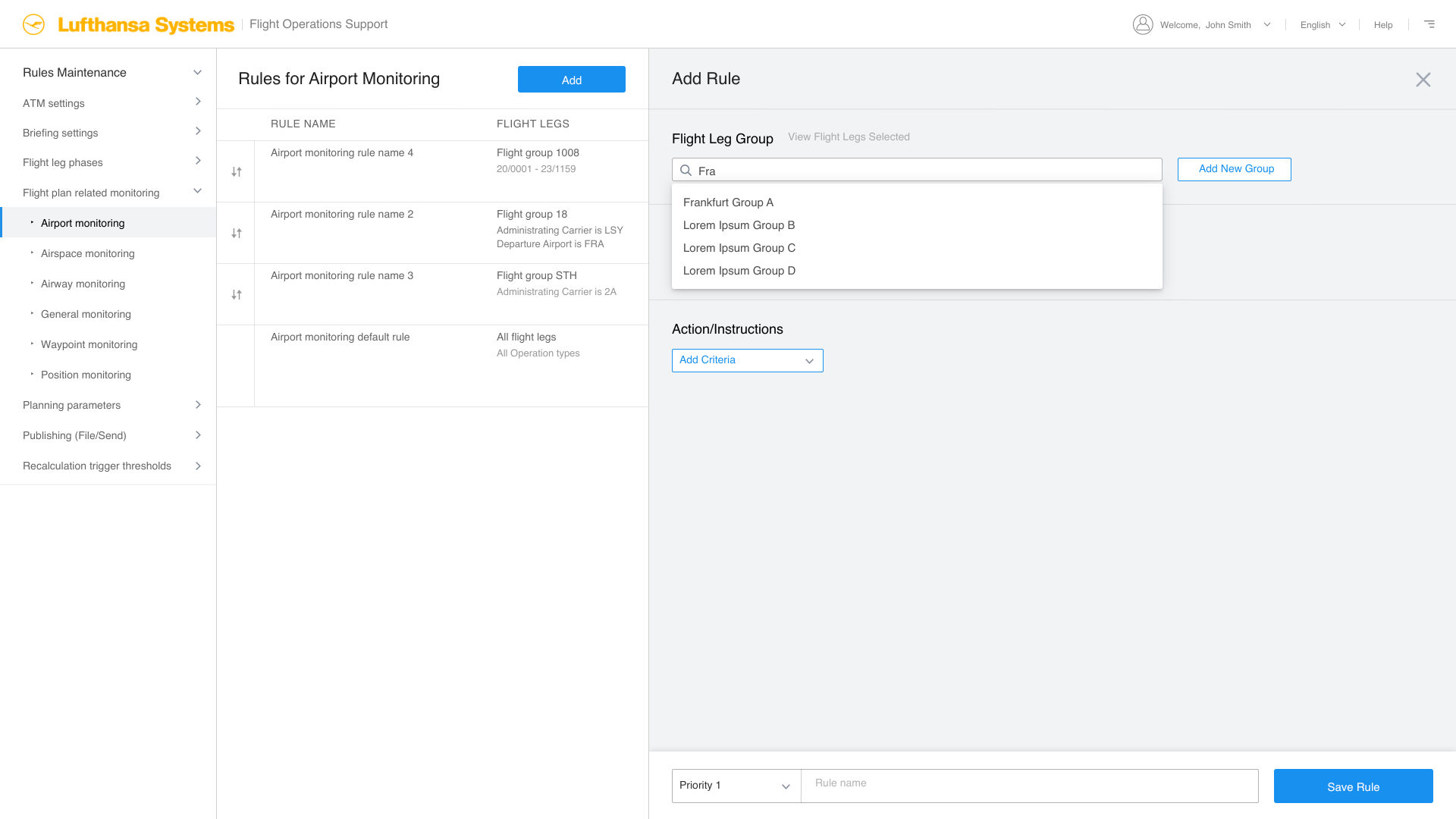
Task: Select Position monitoring in sidebar
Action: click(x=108, y=375)
